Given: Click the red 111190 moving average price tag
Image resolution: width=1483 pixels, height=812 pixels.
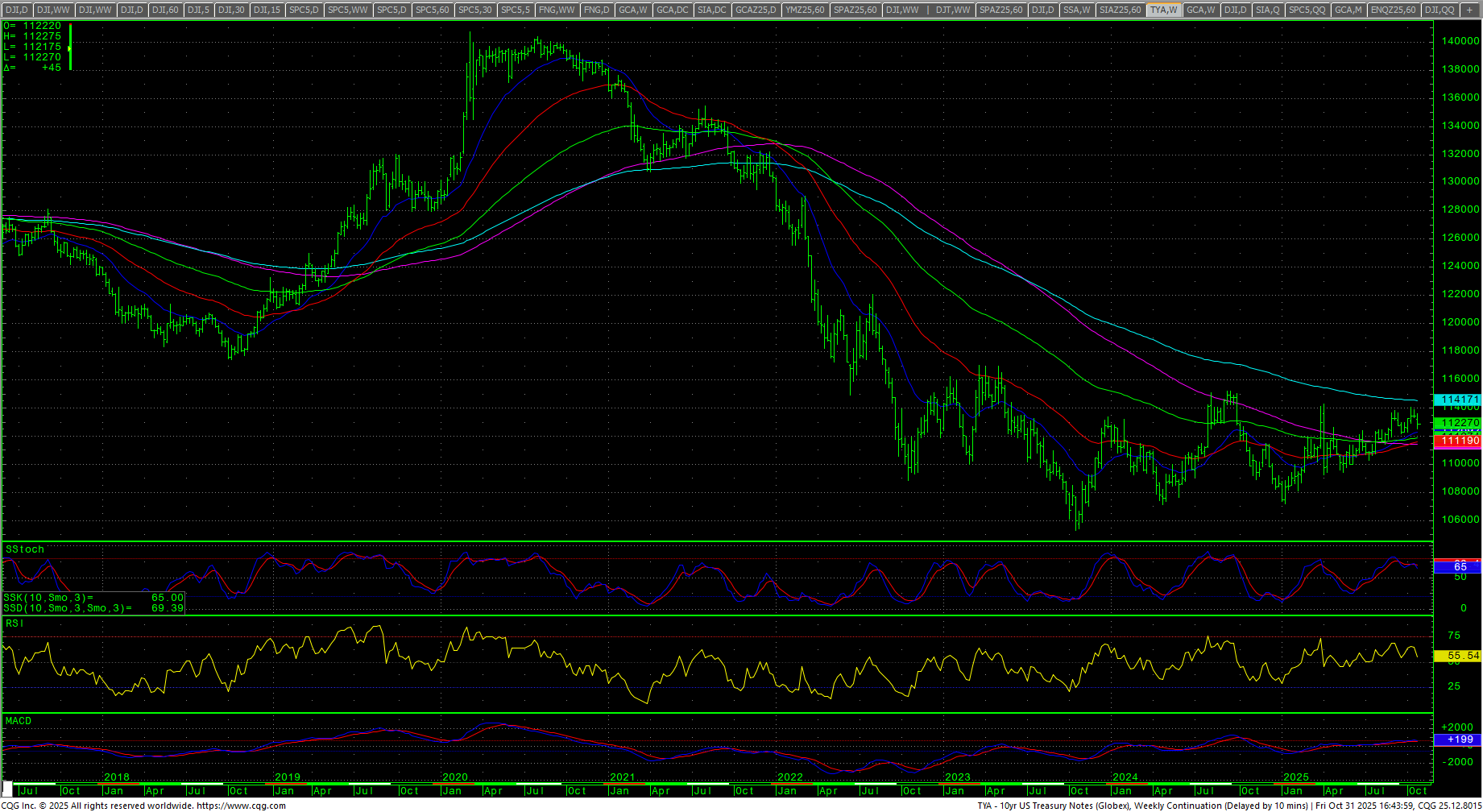Looking at the screenshot, I should (x=1459, y=441).
